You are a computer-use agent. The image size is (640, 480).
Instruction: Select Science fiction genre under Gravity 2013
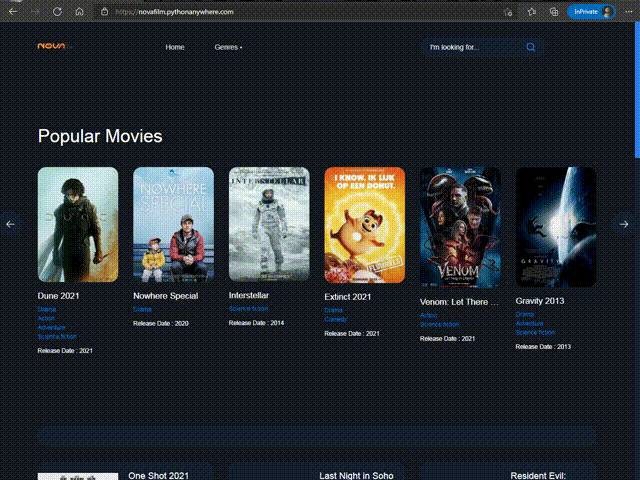[535, 333]
